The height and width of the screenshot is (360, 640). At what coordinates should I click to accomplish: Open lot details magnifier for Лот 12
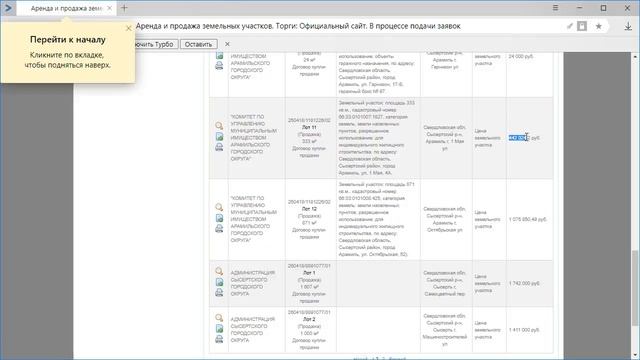click(x=219, y=207)
